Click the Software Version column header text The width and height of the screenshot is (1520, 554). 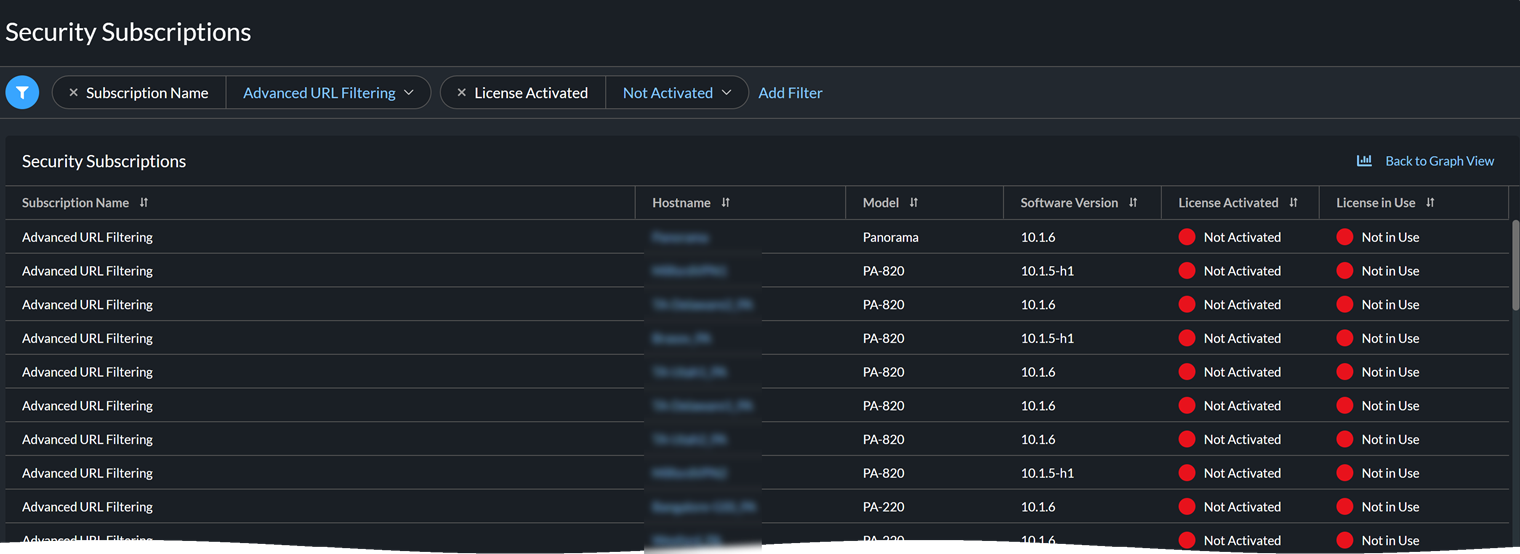pyautogui.click(x=1069, y=203)
